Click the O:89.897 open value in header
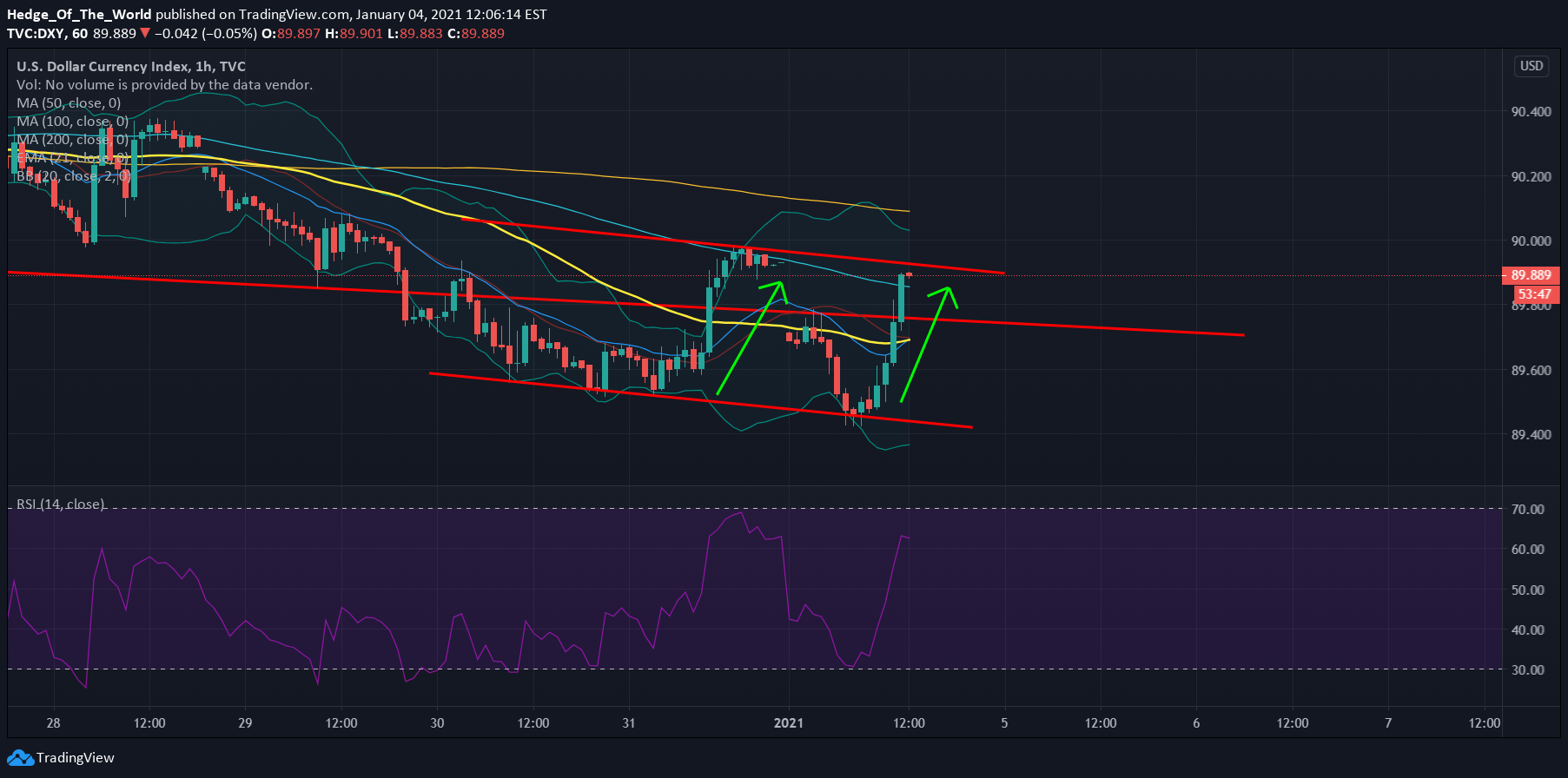Viewport: 1568px width, 778px height. (x=291, y=33)
